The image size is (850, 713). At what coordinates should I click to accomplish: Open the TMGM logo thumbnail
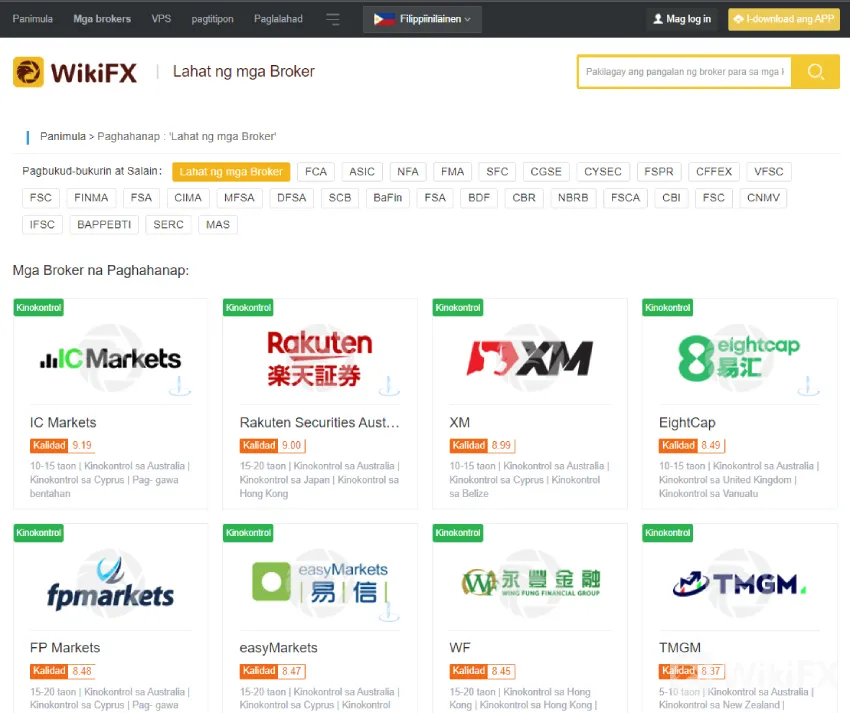point(739,583)
